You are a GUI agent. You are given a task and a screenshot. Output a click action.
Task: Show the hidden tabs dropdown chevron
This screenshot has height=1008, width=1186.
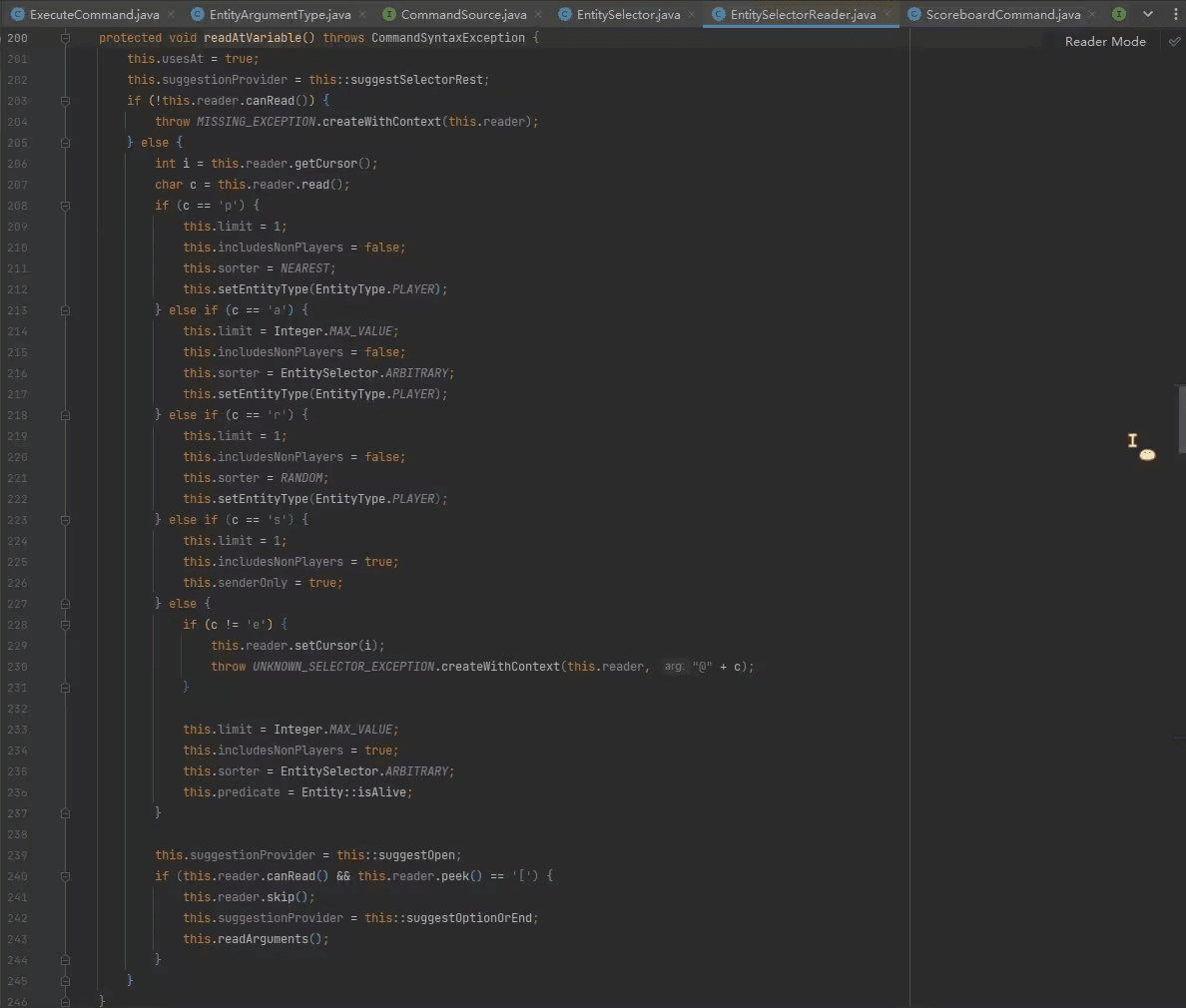1148,14
